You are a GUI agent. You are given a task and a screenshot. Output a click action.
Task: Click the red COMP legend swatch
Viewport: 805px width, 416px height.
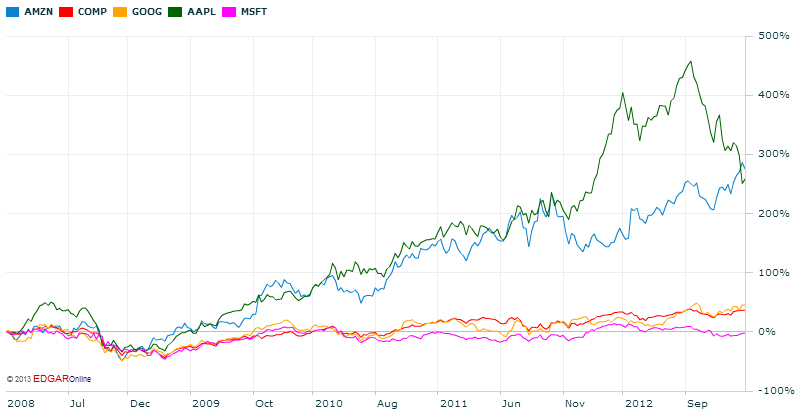click(x=67, y=12)
